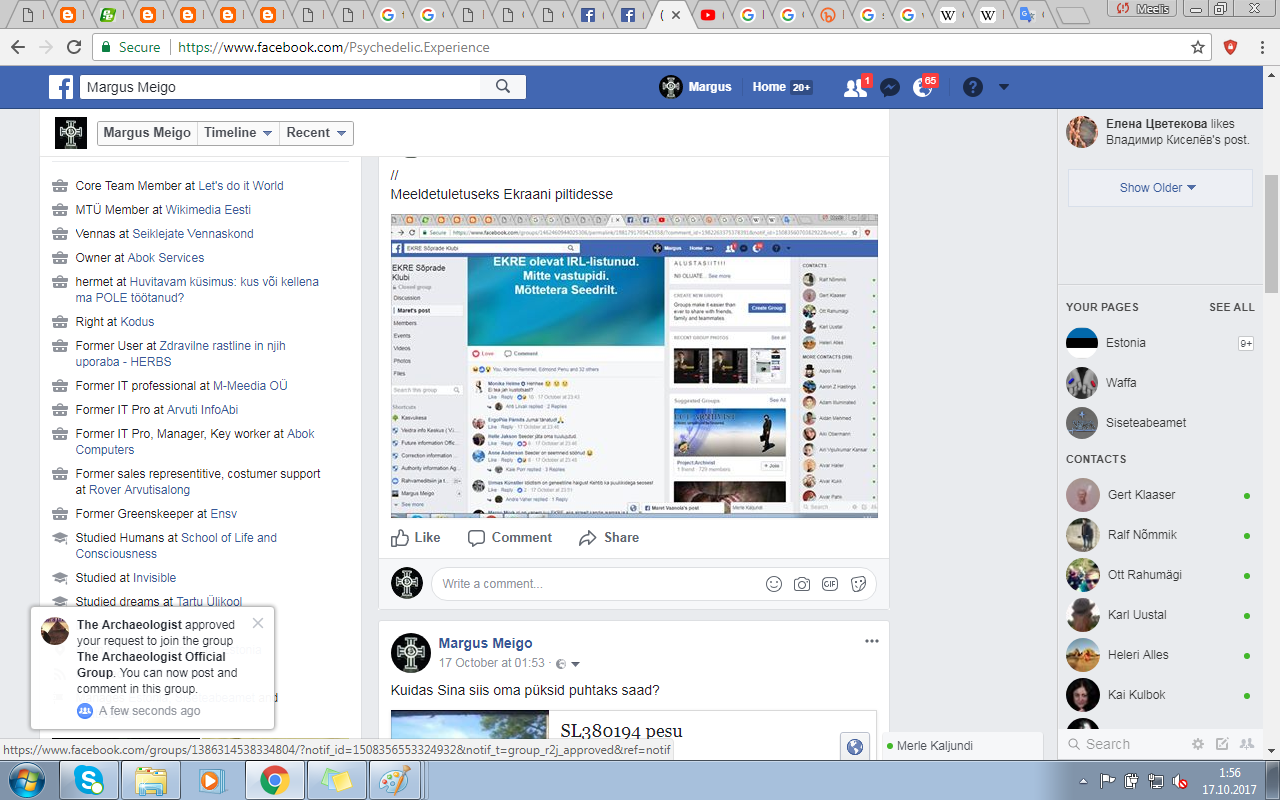Viewport: 1280px width, 800px height.
Task: Click Comment under the screenshot post
Action: click(x=510, y=538)
